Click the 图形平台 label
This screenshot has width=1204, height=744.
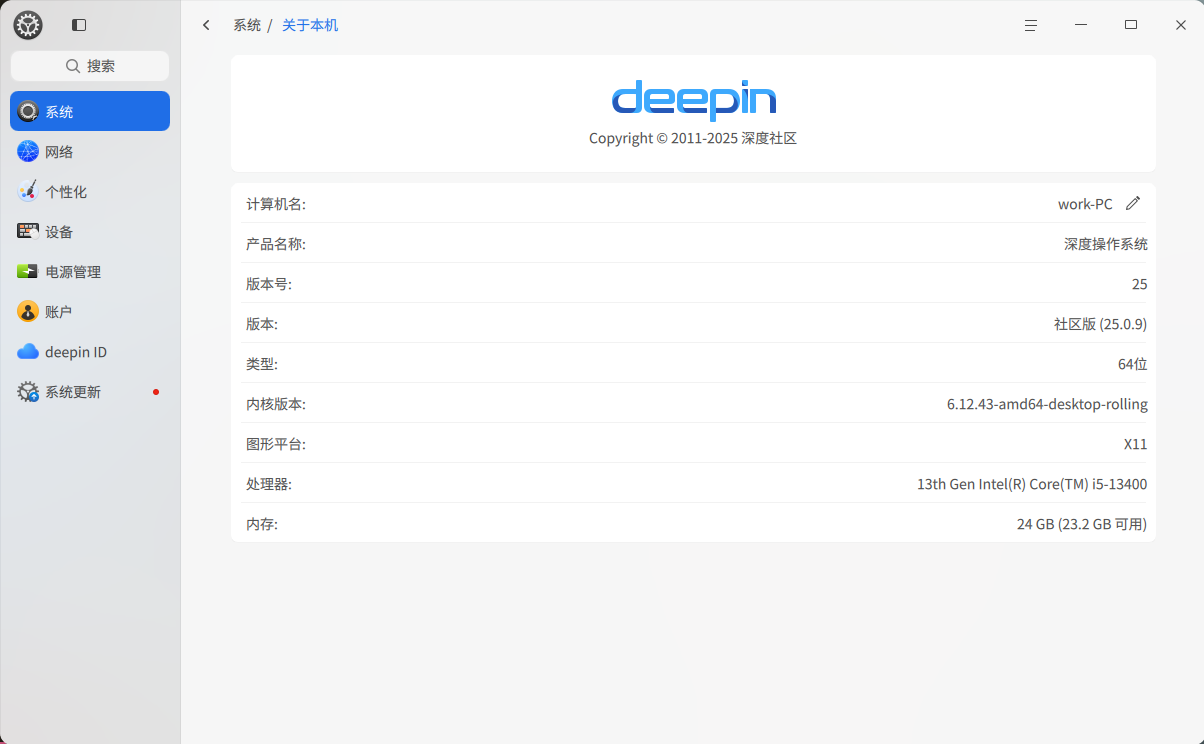(276, 444)
